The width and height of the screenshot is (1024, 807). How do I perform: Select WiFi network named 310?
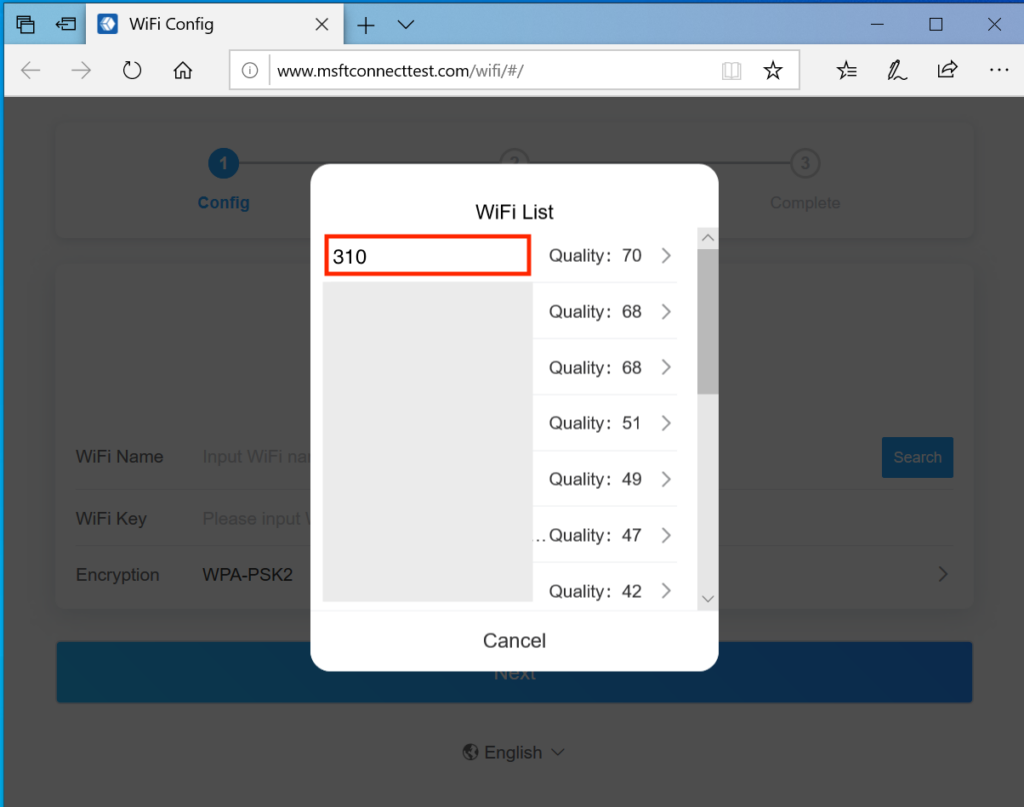427,256
